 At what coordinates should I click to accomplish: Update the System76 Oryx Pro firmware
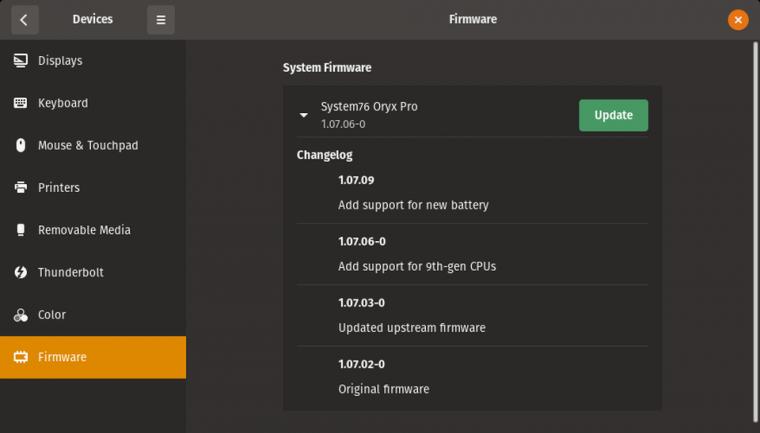click(x=613, y=115)
